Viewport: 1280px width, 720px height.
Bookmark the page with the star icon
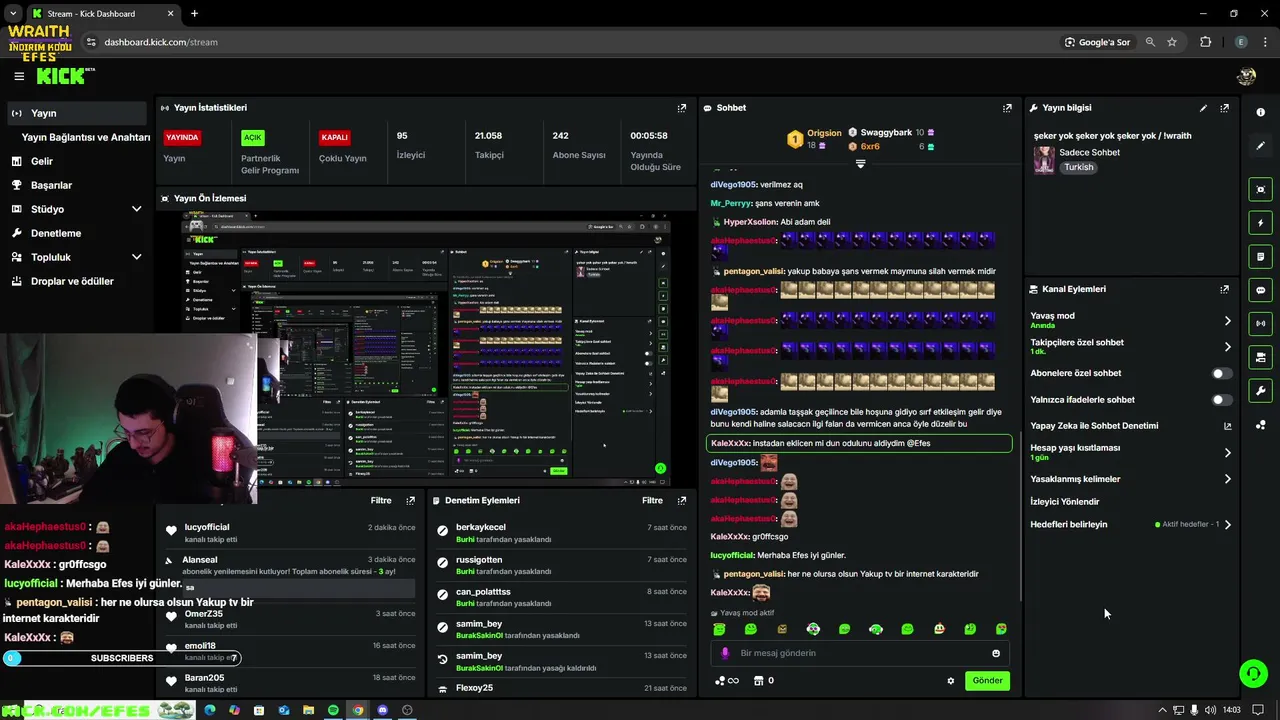tap(1172, 42)
